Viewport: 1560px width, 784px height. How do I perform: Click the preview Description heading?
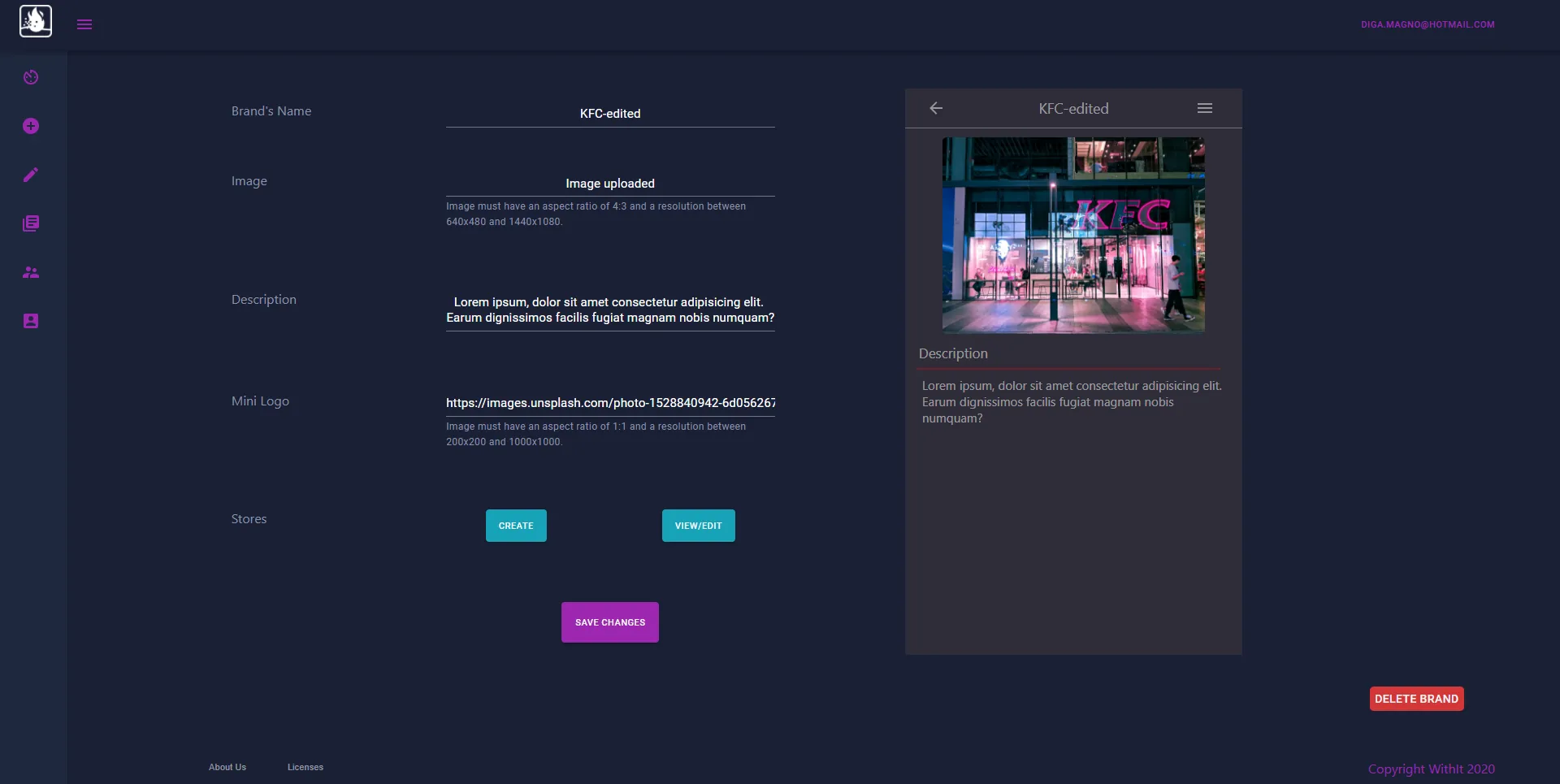tap(953, 353)
